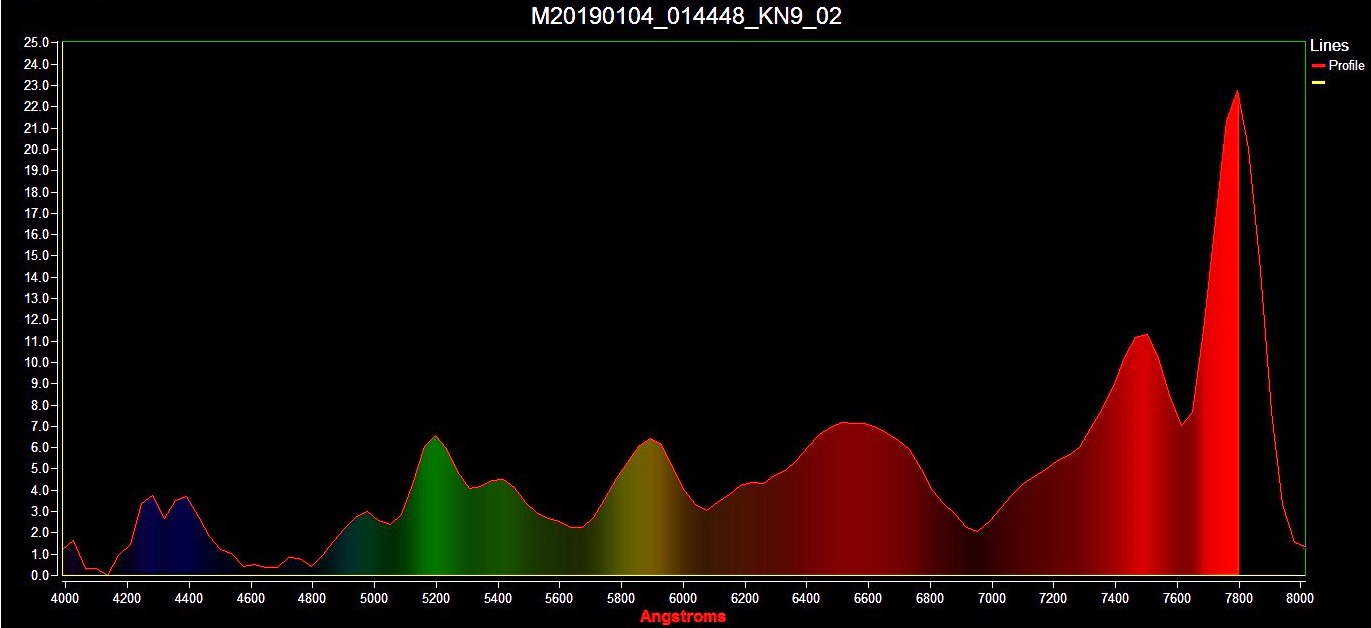Click the 17.0 y-axis tick label

tap(37, 214)
